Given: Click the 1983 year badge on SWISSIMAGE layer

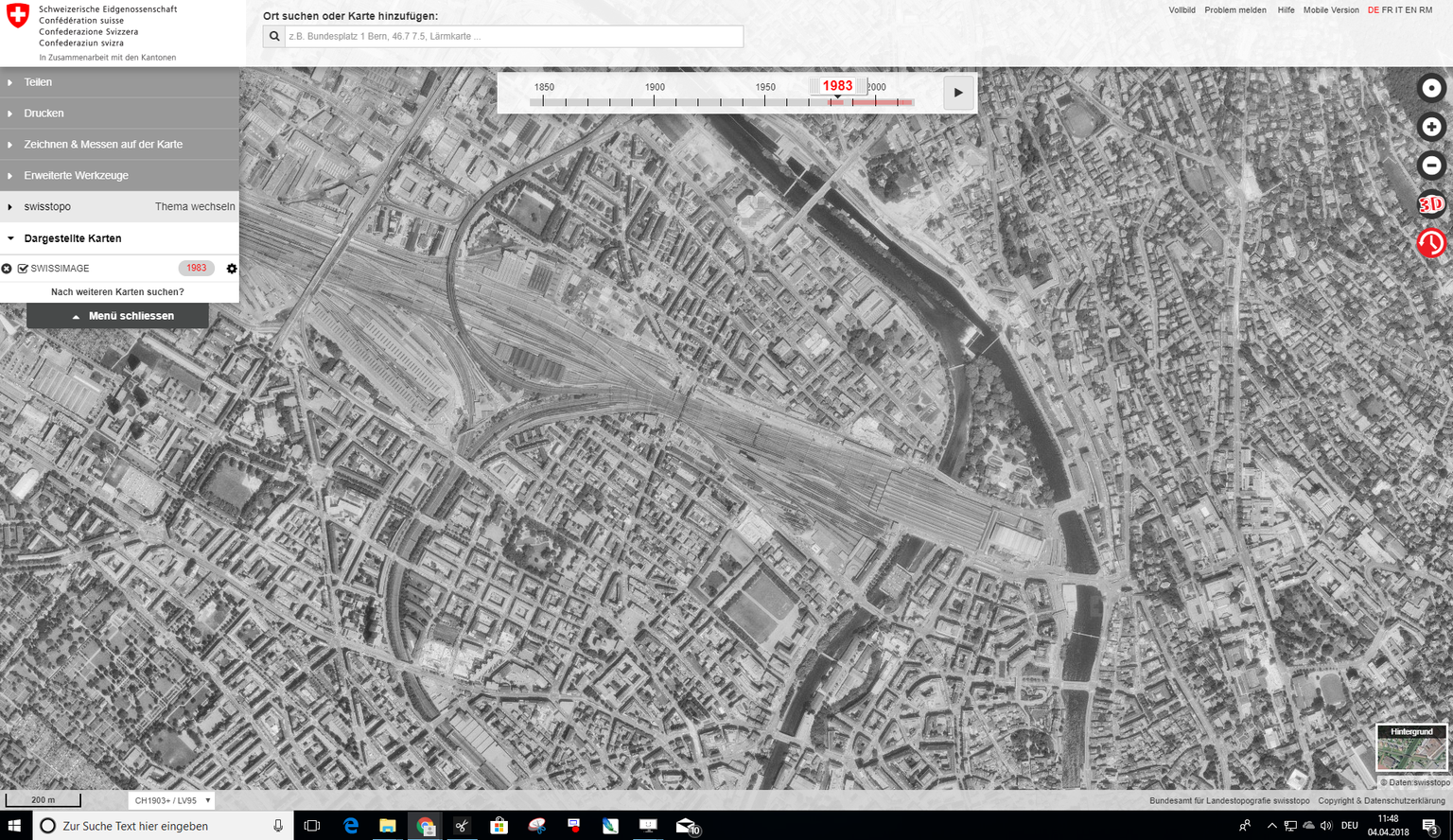Looking at the screenshot, I should pyautogui.click(x=196, y=268).
